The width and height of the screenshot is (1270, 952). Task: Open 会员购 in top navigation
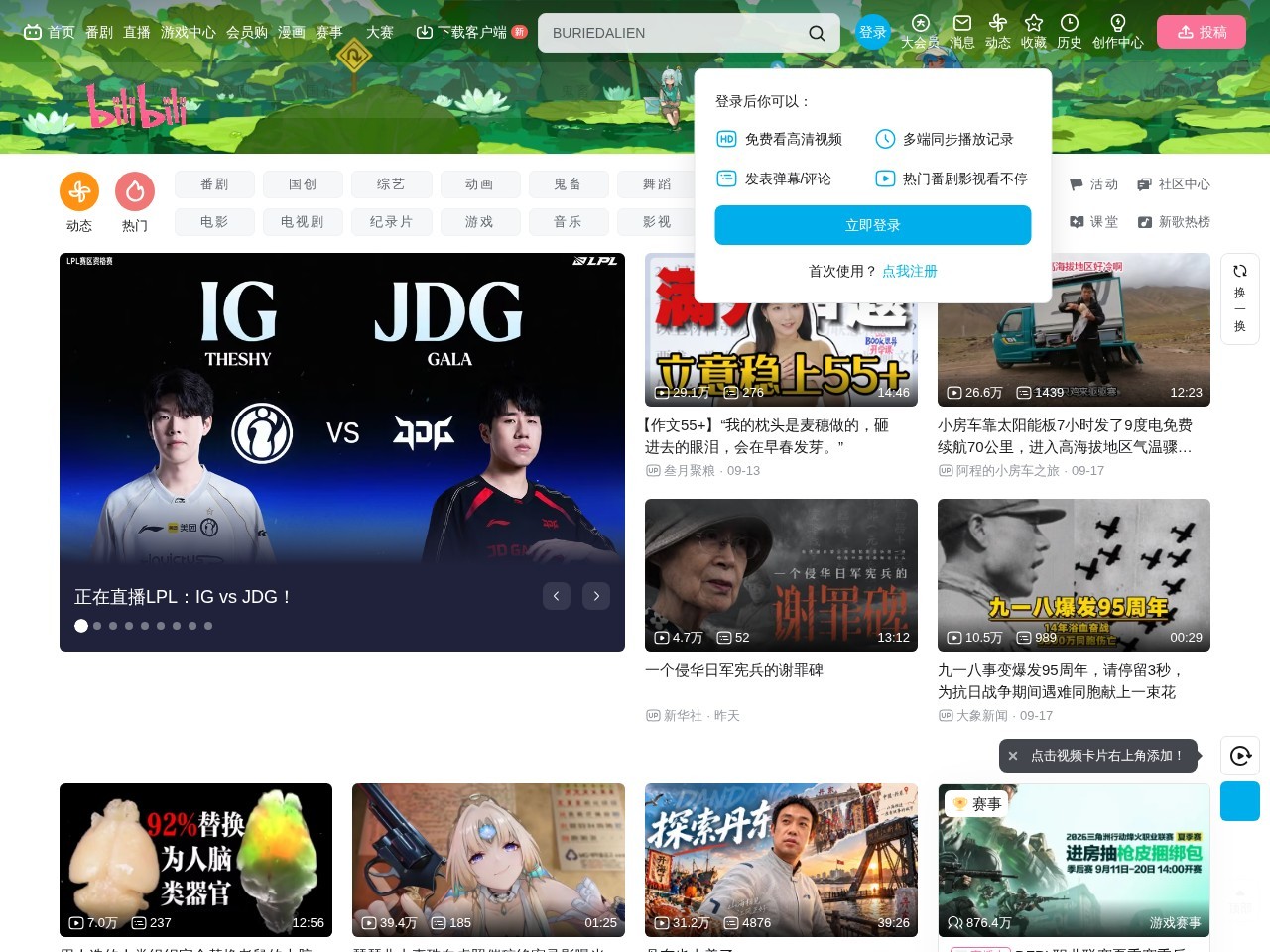click(x=247, y=32)
